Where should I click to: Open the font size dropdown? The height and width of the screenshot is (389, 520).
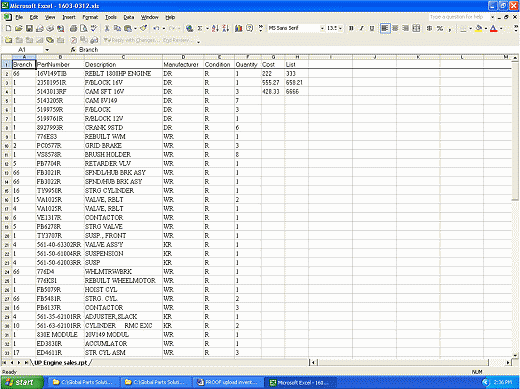point(340,29)
